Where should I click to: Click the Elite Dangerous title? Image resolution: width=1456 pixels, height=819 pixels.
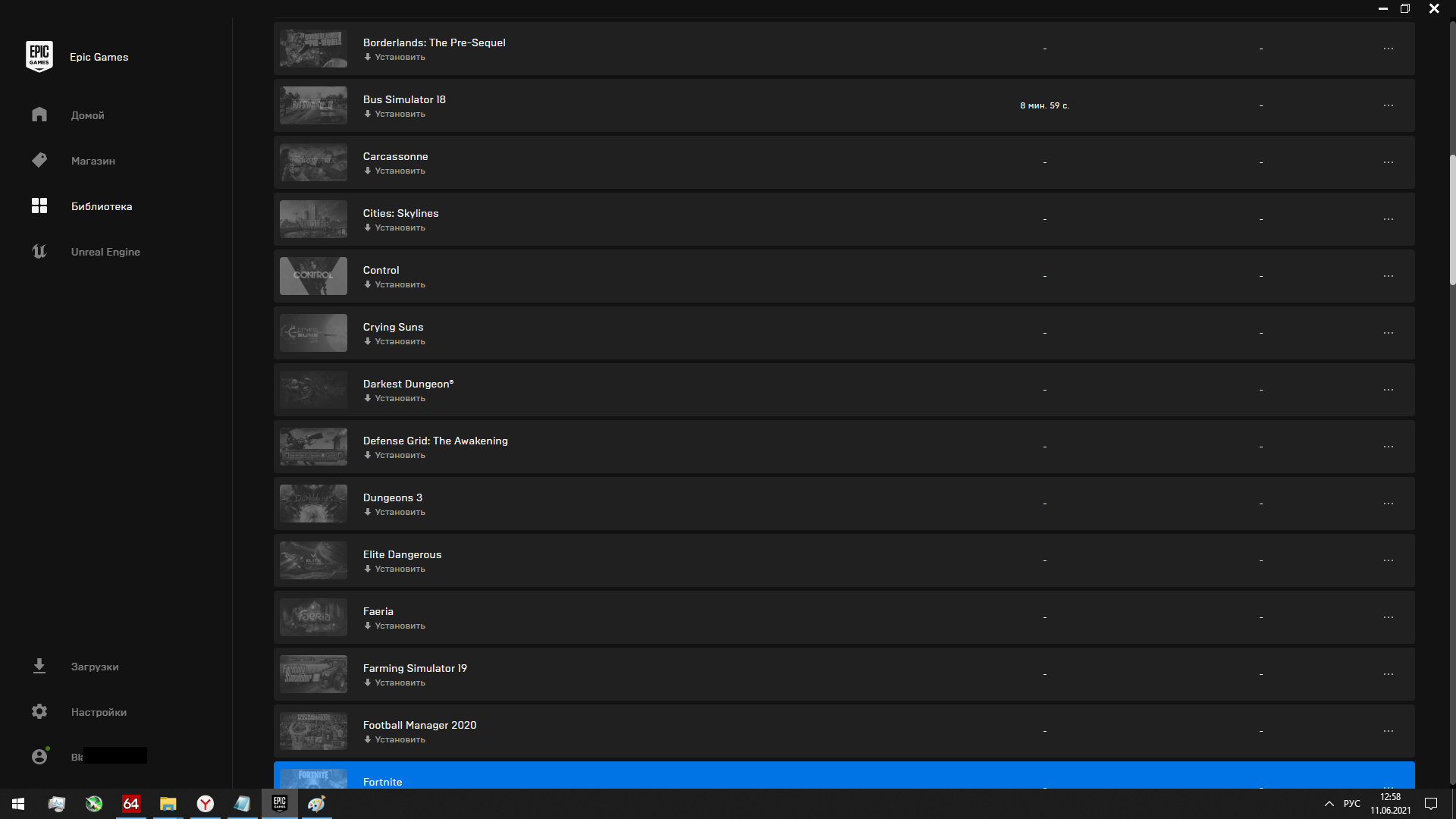tap(402, 554)
